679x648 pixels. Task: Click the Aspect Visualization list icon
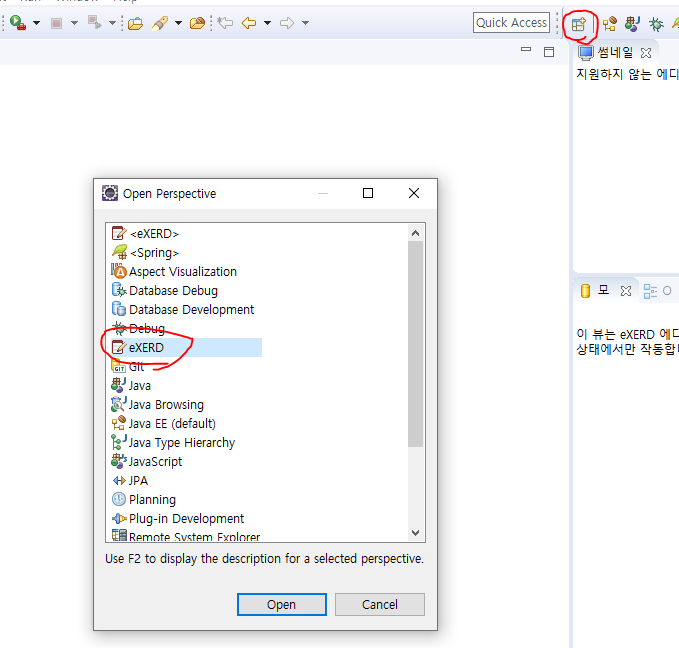(x=119, y=271)
